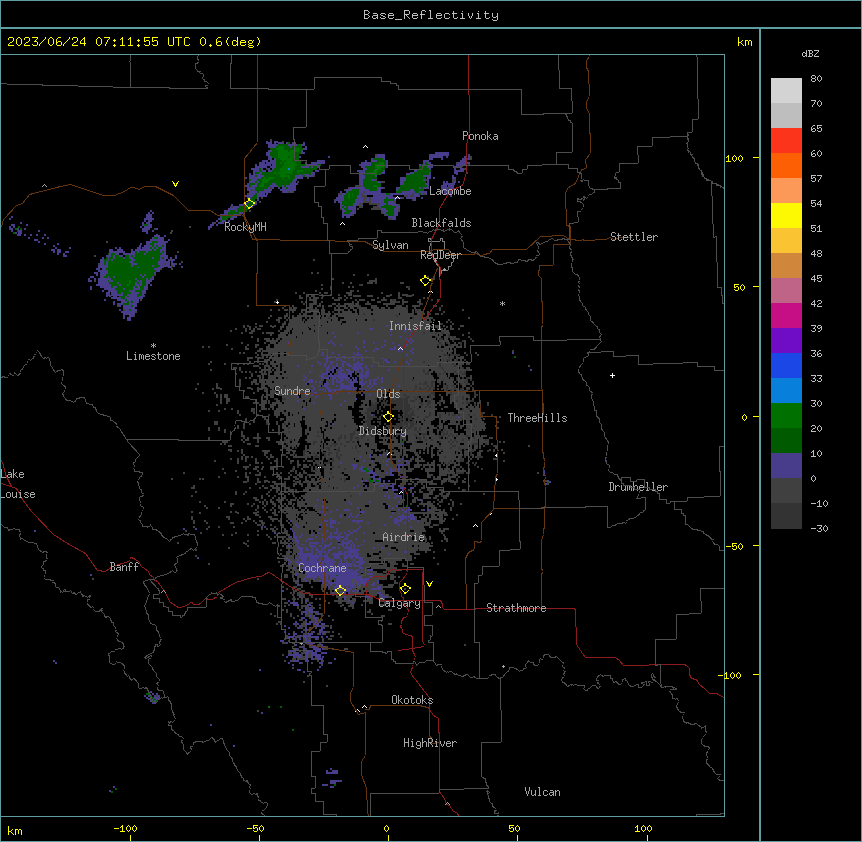The height and width of the screenshot is (842, 862).
Task: Click the Ponoka town label
Action: (480, 136)
